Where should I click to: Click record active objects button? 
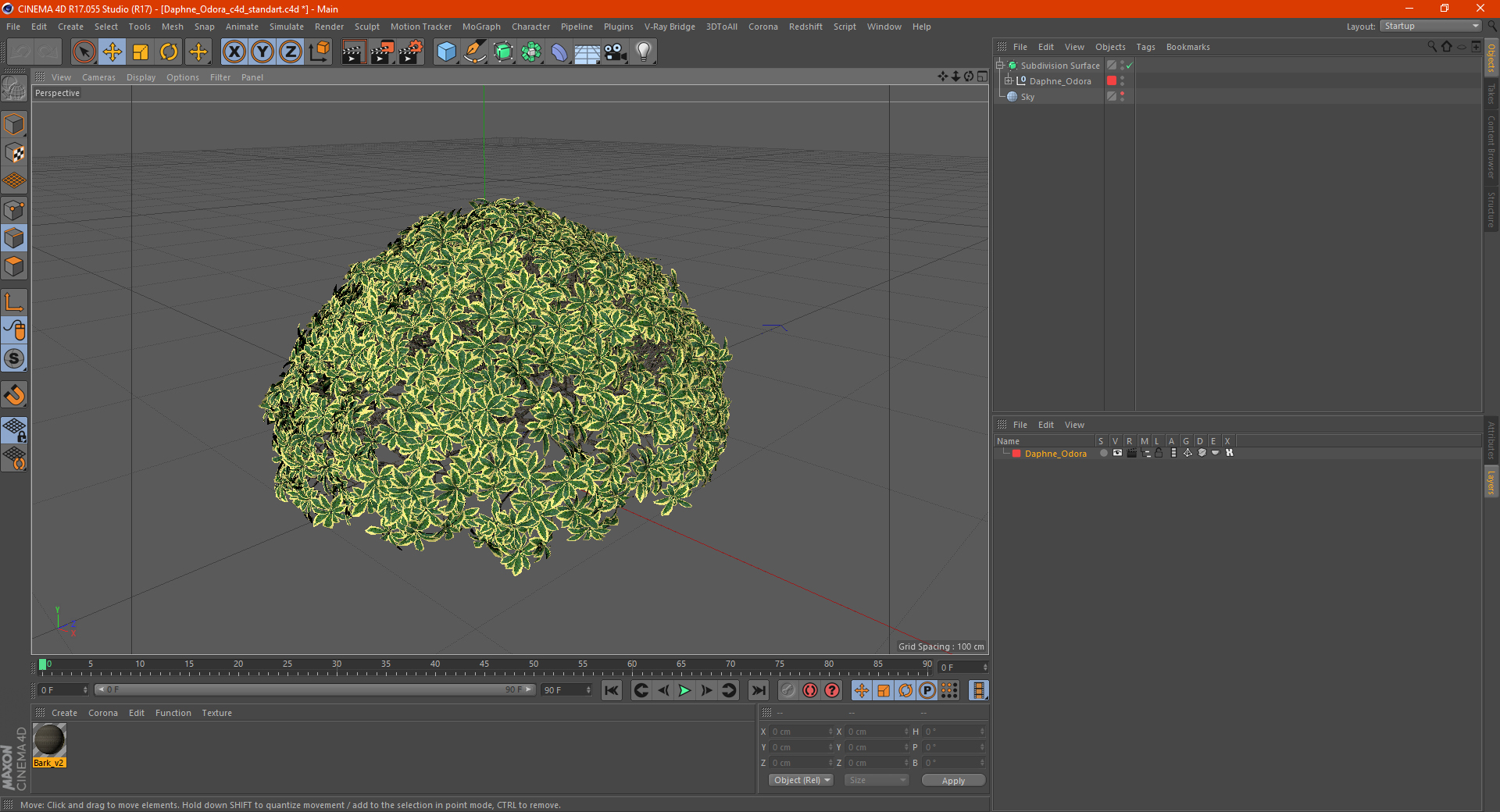787,690
